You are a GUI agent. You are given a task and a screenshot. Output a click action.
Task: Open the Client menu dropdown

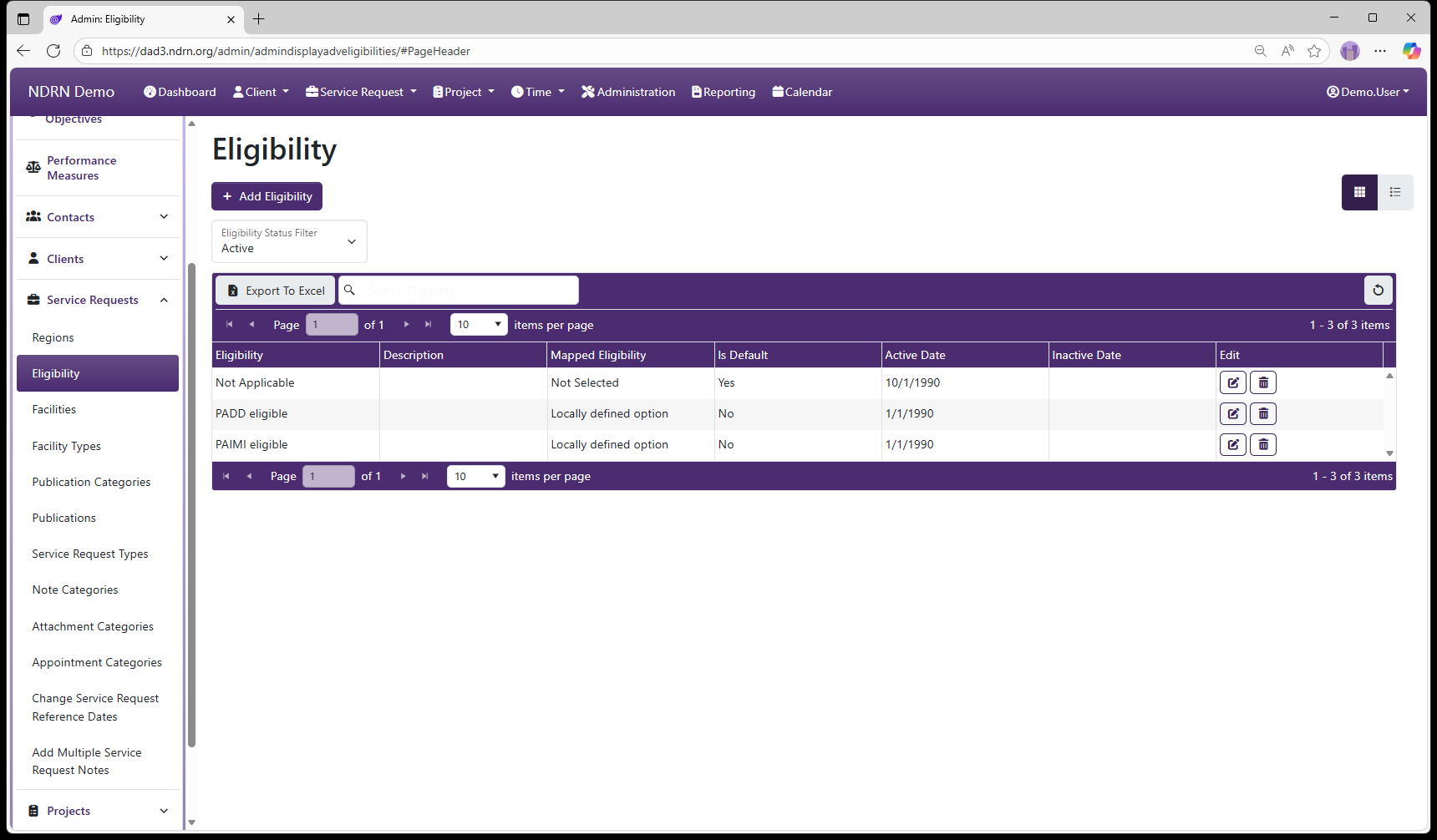[261, 92]
